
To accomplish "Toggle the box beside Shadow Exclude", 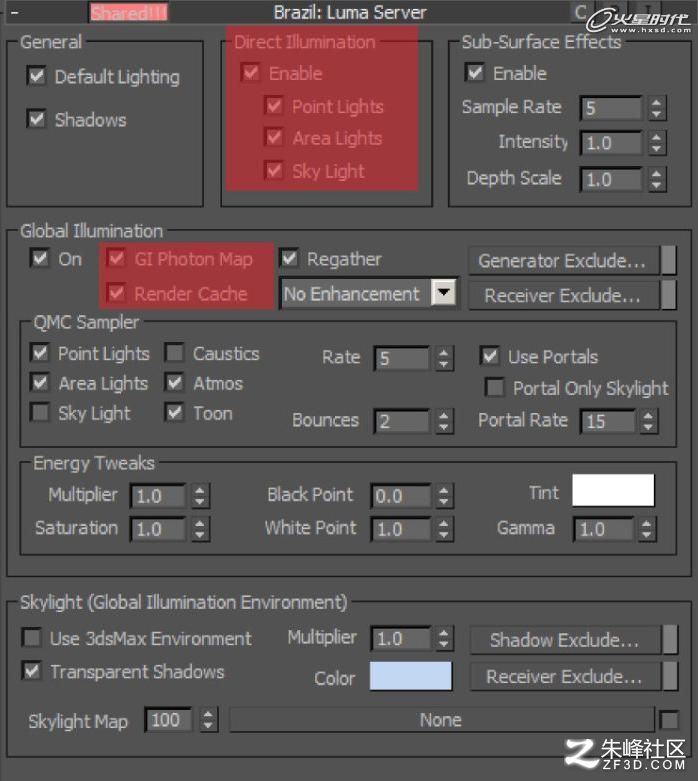I will pyautogui.click(x=670, y=640).
